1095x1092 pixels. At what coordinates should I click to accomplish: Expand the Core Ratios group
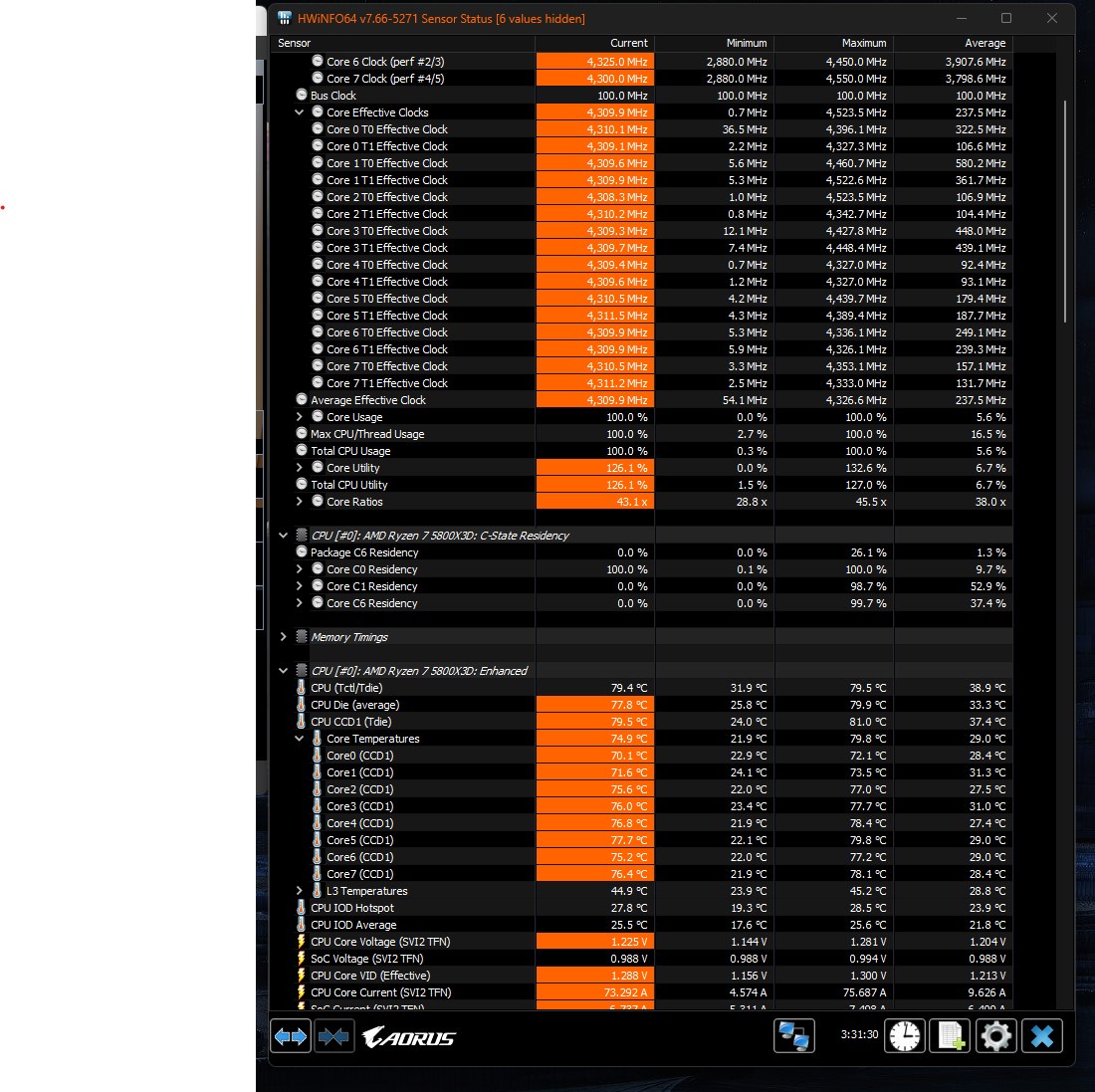300,502
